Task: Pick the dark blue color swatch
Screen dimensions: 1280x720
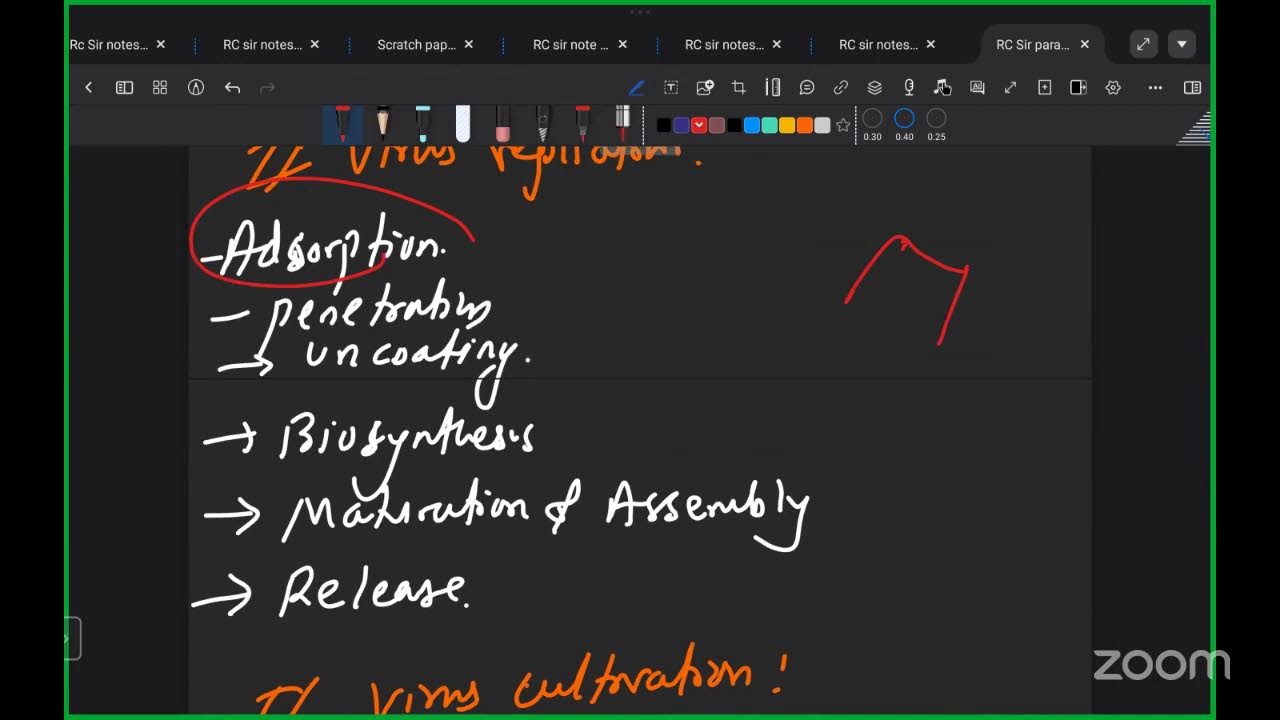Action: coord(682,125)
